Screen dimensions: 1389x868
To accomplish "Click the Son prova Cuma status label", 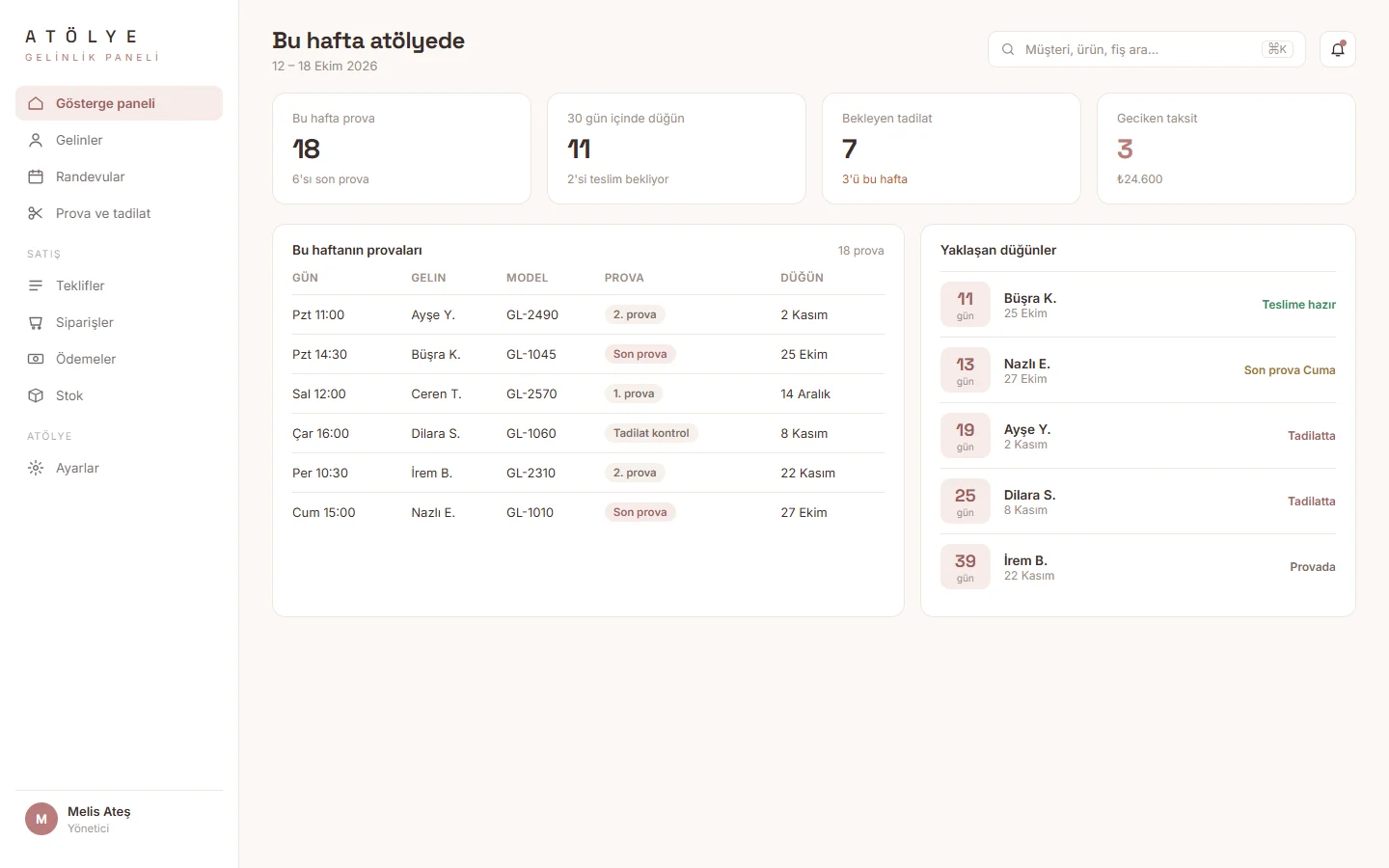I will click(1290, 370).
